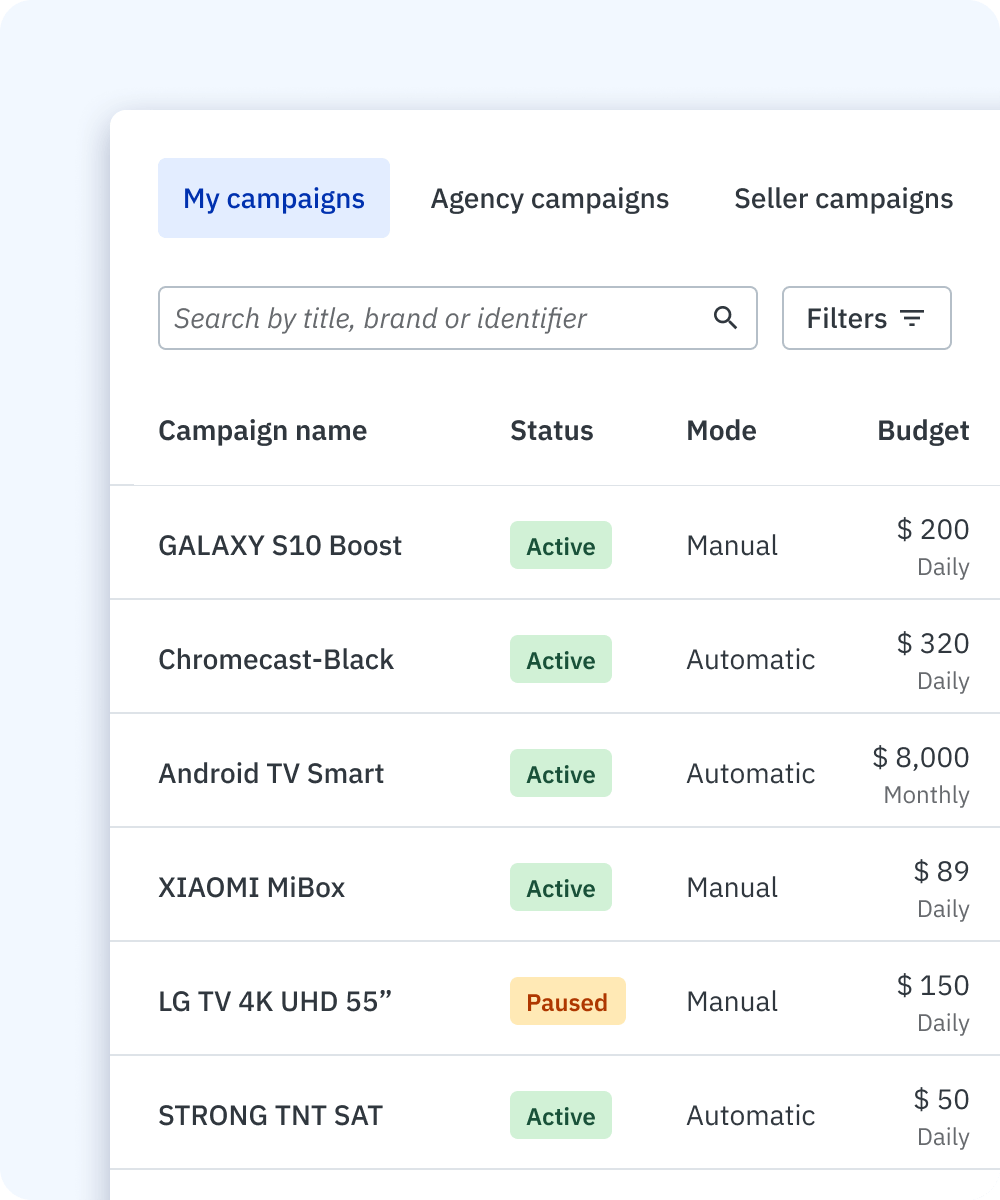Viewport: 1000px width, 1200px height.
Task: Select the Seller campaigns tab
Action: point(843,198)
